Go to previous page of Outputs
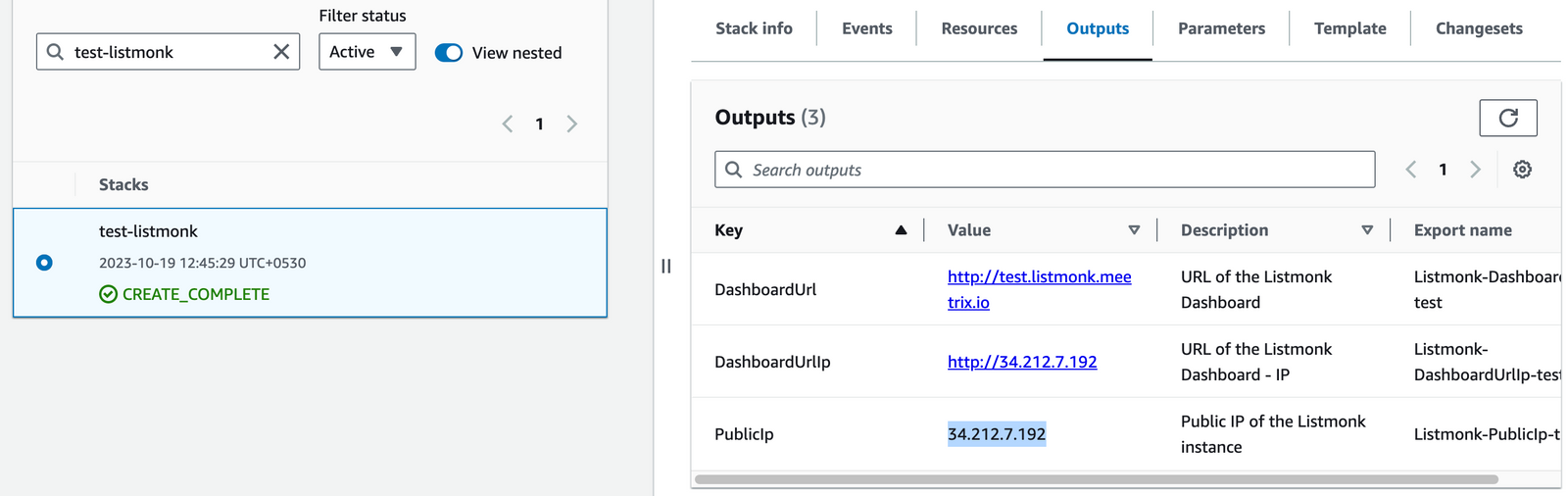 (x=1411, y=170)
